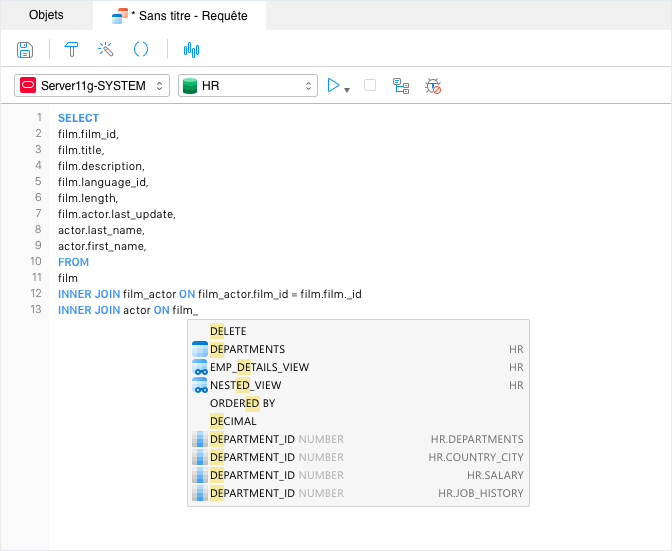Click the column icon for HR.COUNTRY_CITY row
The image size is (672, 551).
[200, 457]
